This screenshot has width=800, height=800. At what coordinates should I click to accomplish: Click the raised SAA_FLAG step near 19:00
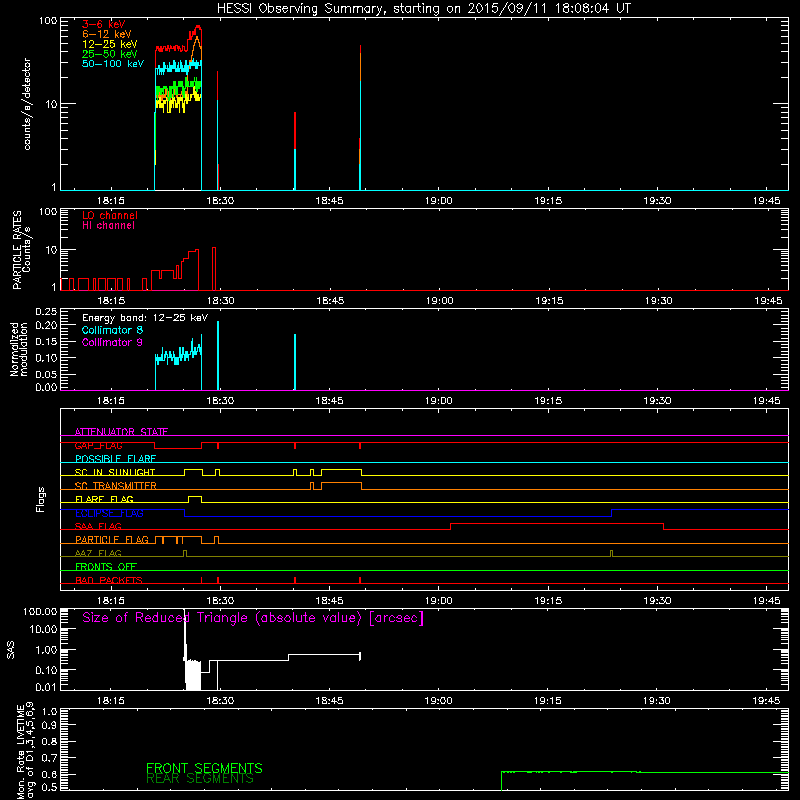pos(557,523)
